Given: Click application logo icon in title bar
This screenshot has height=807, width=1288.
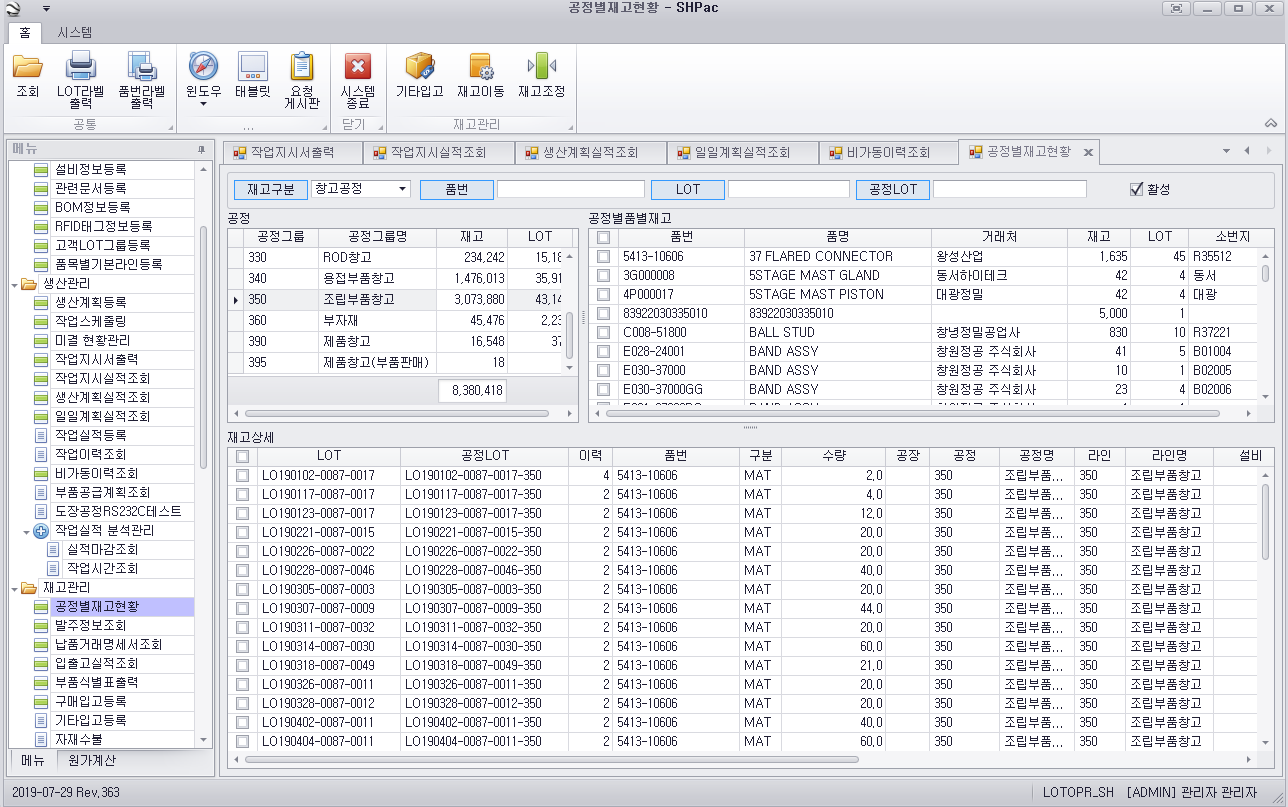Looking at the screenshot, I should [x=12, y=9].
